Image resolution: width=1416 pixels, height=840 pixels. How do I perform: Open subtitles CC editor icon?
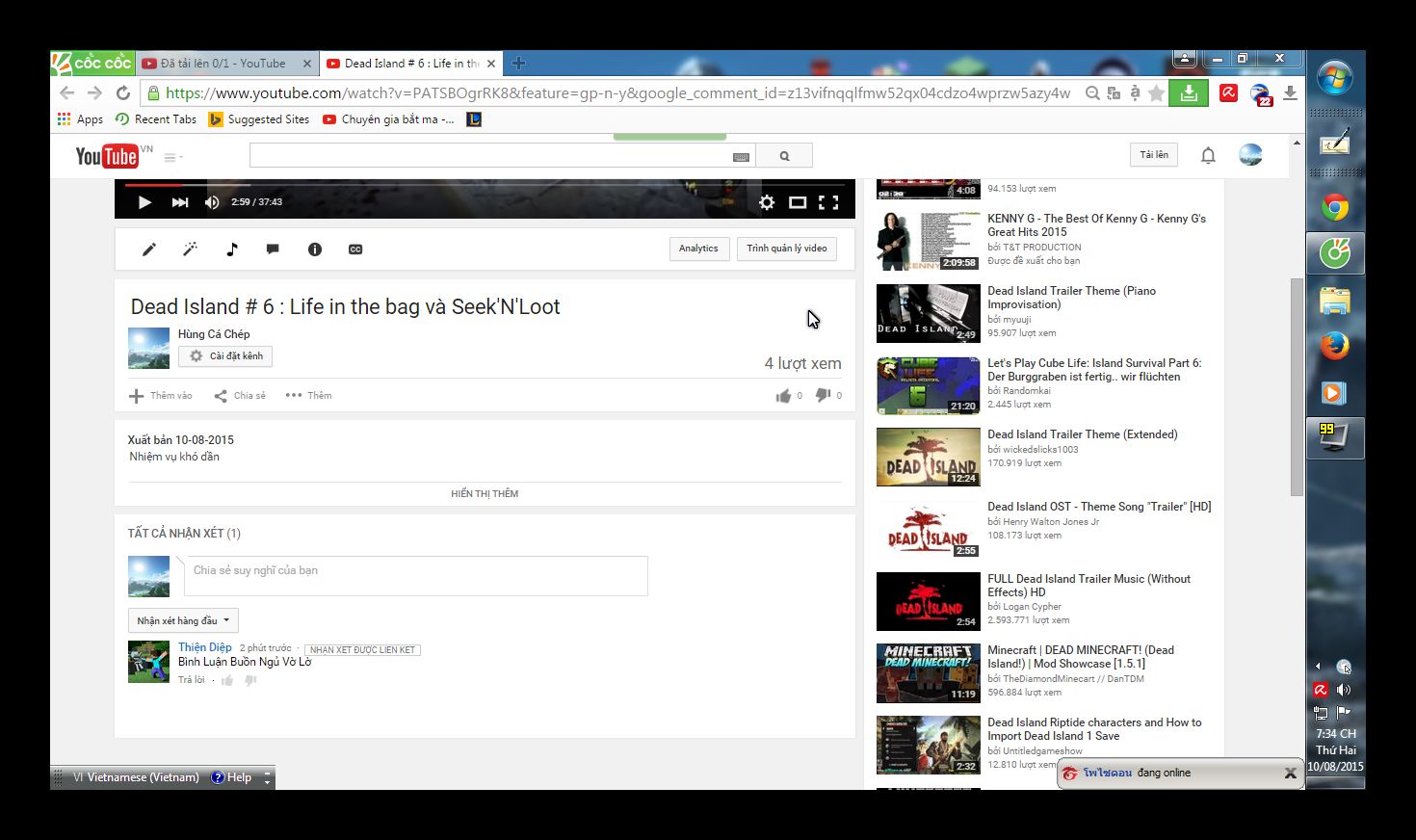[355, 249]
